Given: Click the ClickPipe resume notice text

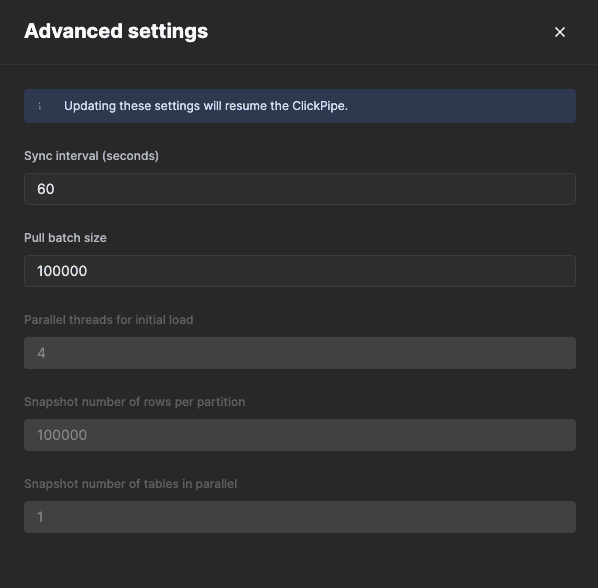Looking at the screenshot, I should (206, 106).
